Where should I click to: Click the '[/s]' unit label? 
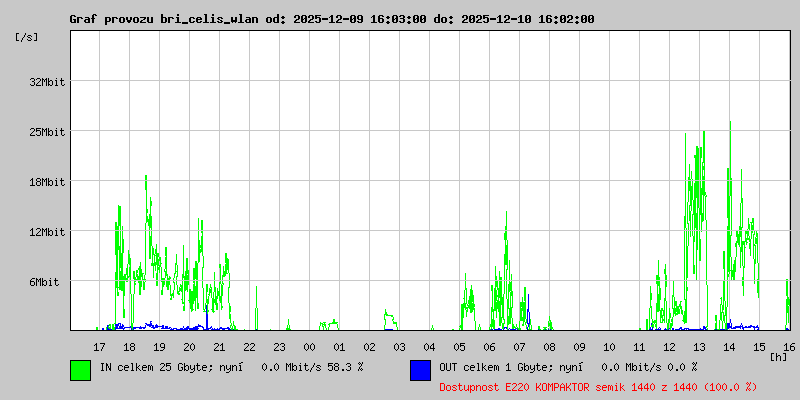[27, 37]
